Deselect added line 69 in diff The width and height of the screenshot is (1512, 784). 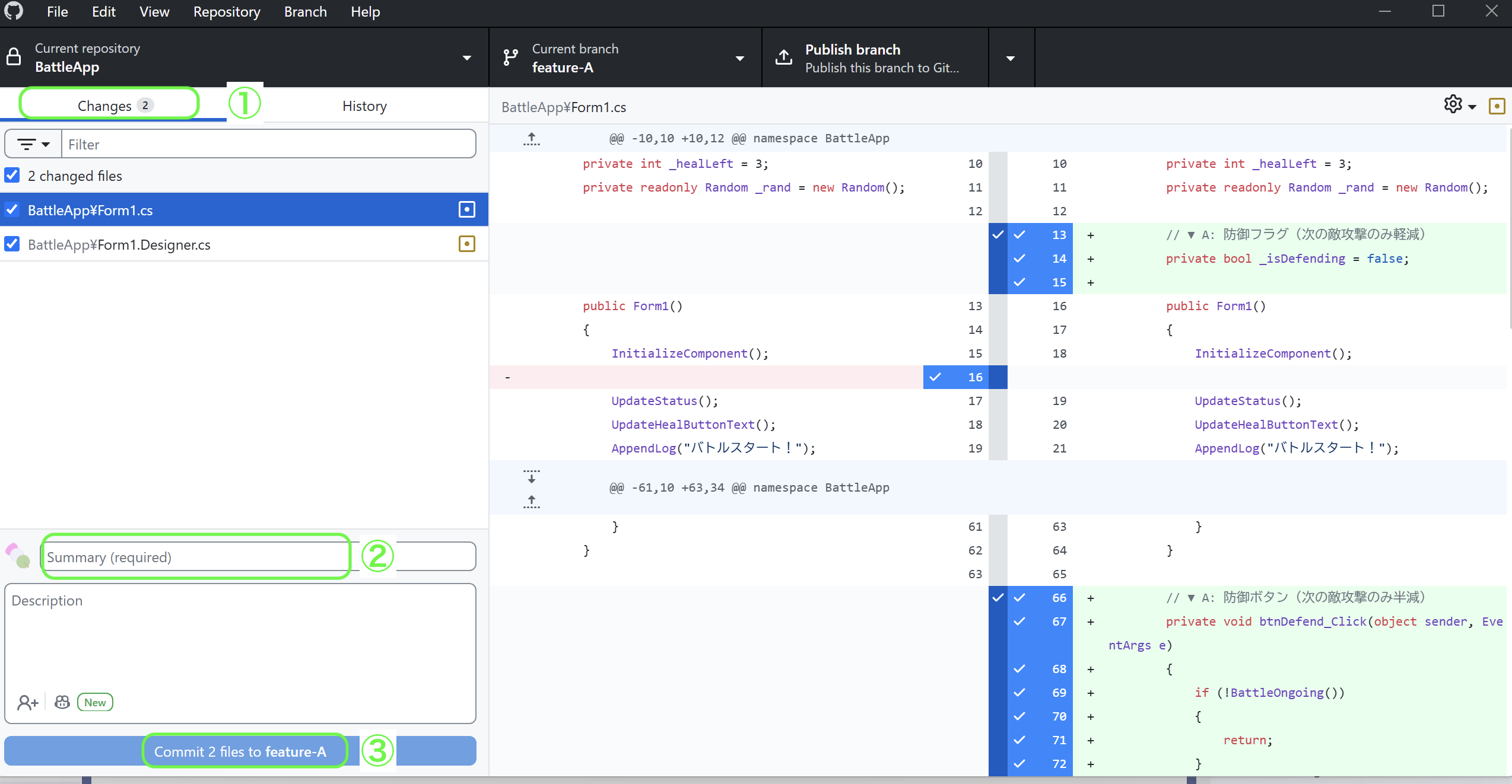coord(1040,693)
